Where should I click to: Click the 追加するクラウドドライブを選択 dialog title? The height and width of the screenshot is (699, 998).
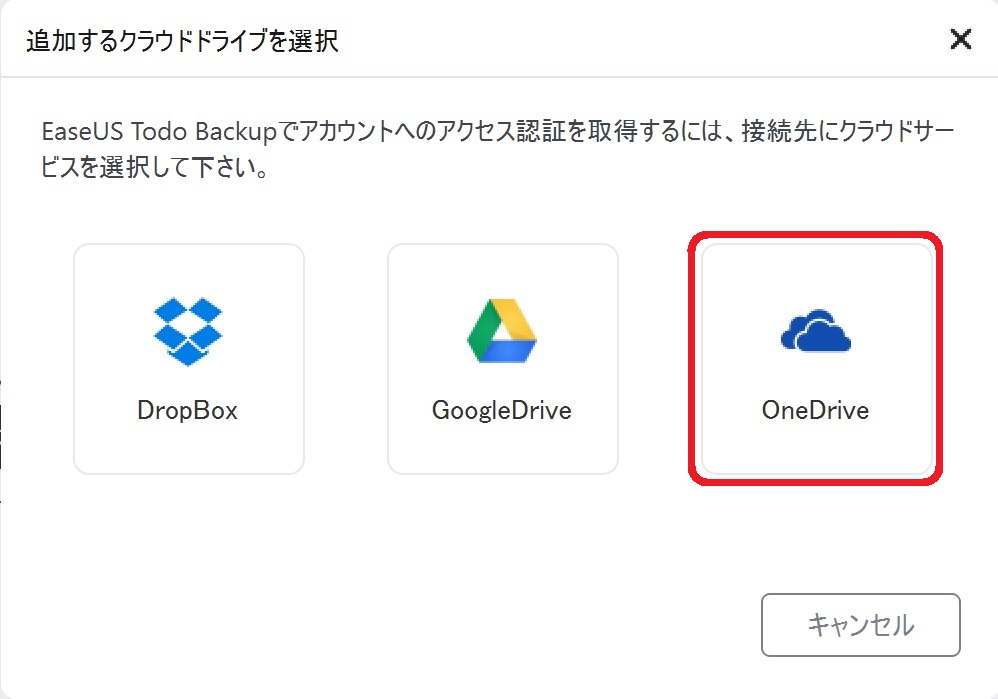(183, 41)
